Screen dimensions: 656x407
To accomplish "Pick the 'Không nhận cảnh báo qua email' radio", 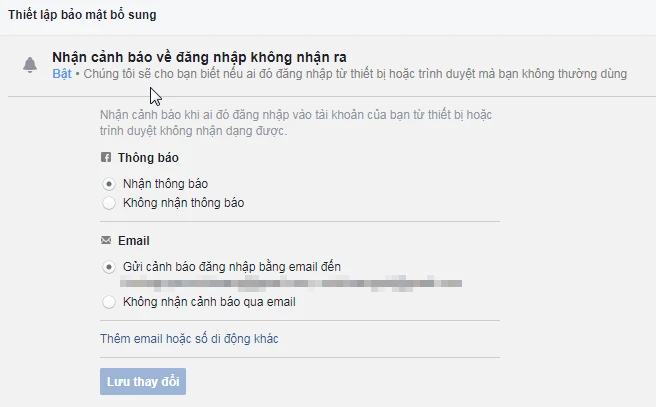I will pyautogui.click(x=109, y=301).
